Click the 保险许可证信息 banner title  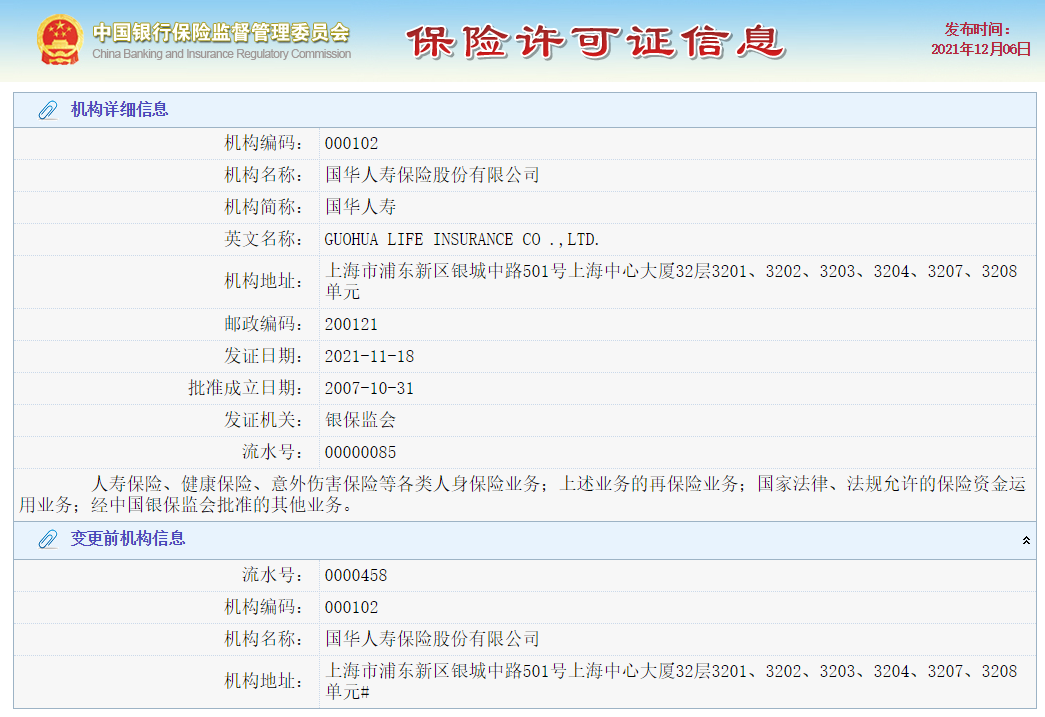(x=595, y=43)
